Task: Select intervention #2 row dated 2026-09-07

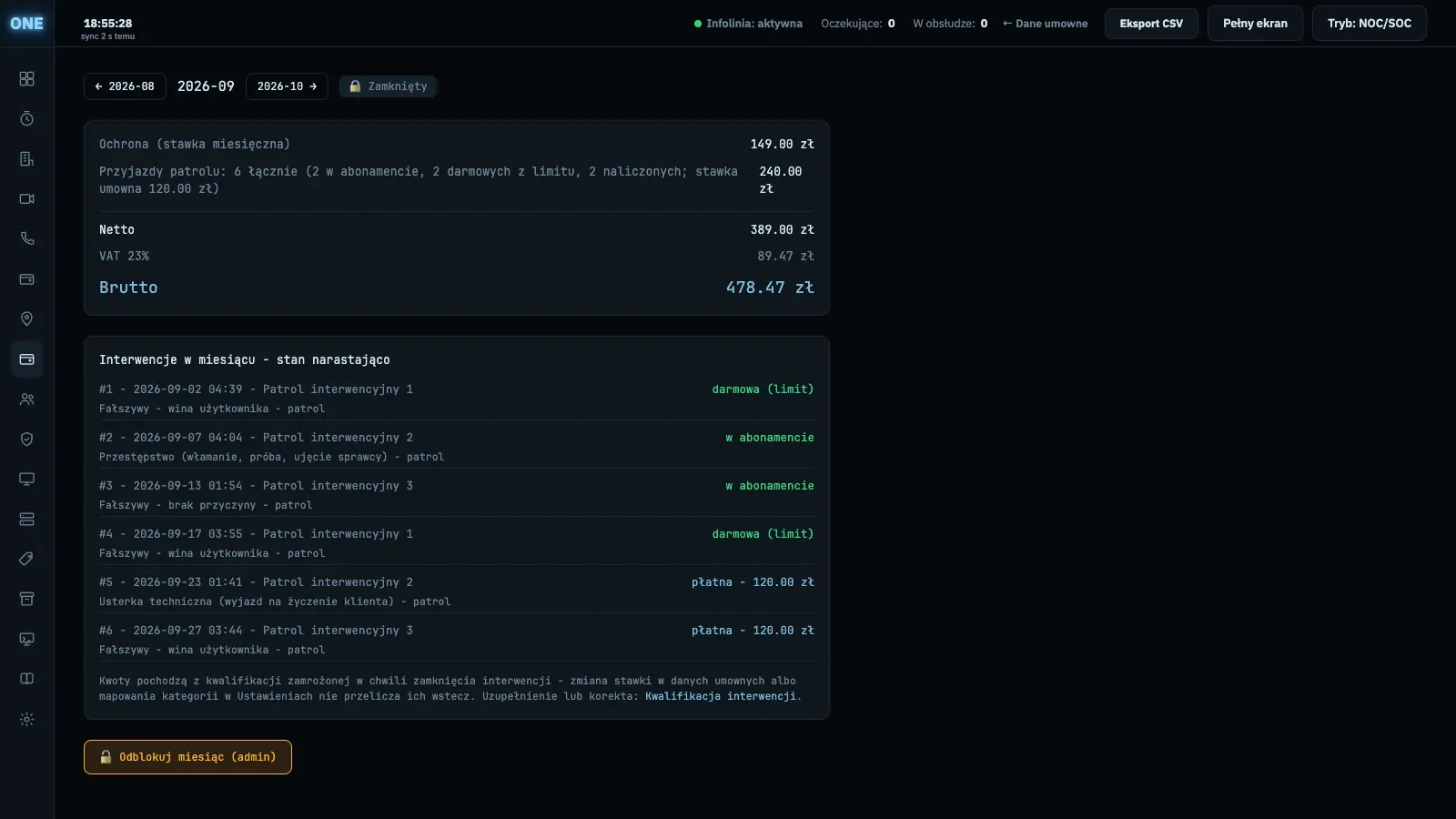Action: [457, 447]
